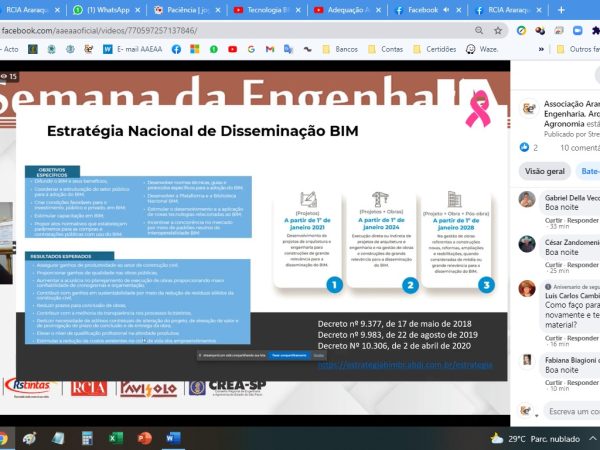Open the Associação page avatar
Screen dimensions: 600x450
coord(529,109)
